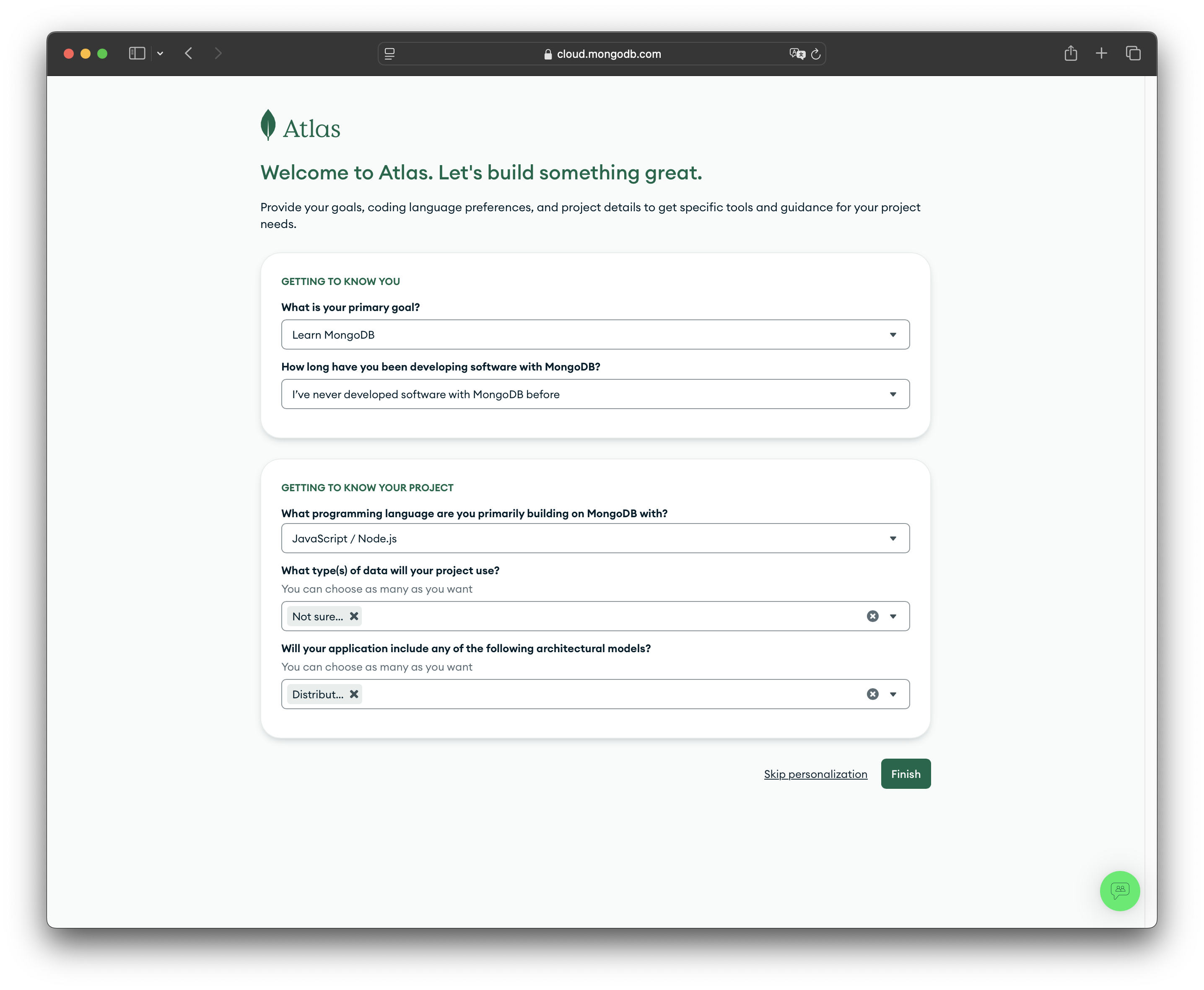Click Skip personalization link
The width and height of the screenshot is (1204, 990).
[x=815, y=774]
